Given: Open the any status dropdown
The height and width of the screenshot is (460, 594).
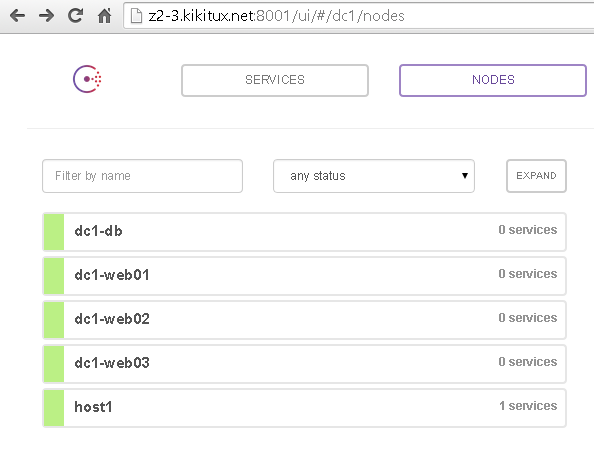Looking at the screenshot, I should (x=374, y=176).
